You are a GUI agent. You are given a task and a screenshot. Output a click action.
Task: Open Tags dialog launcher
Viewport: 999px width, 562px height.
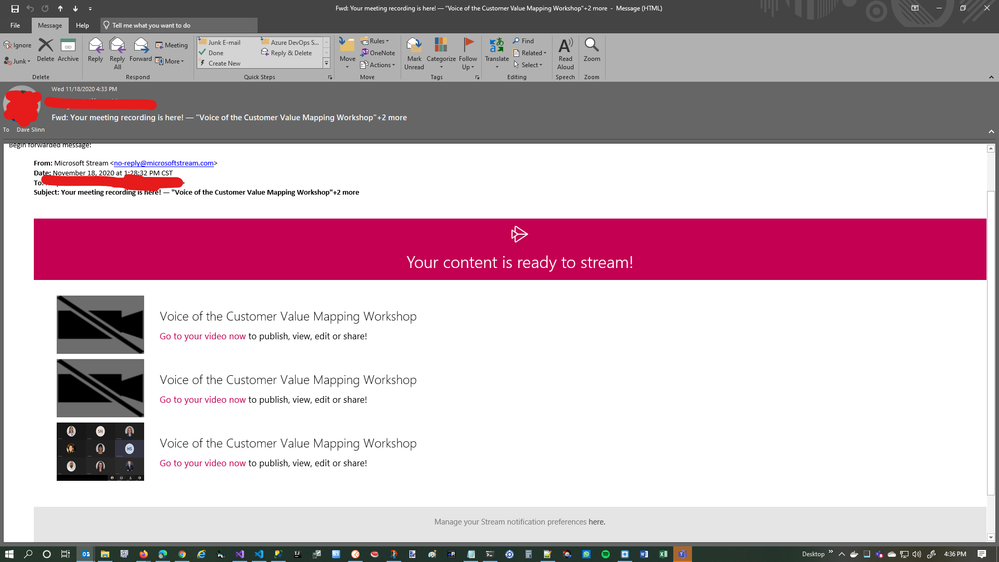coord(477,77)
